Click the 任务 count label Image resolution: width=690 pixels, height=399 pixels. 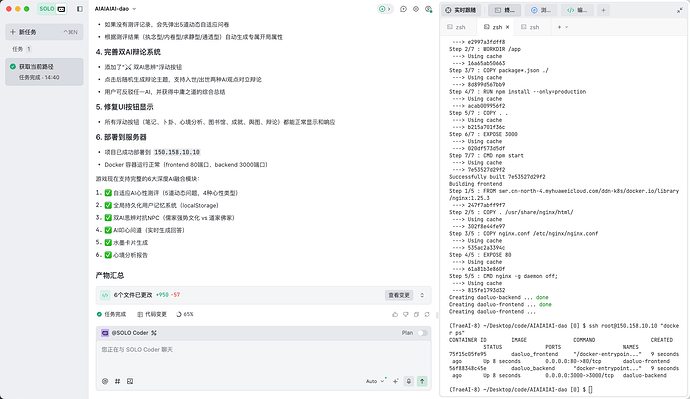[22, 49]
